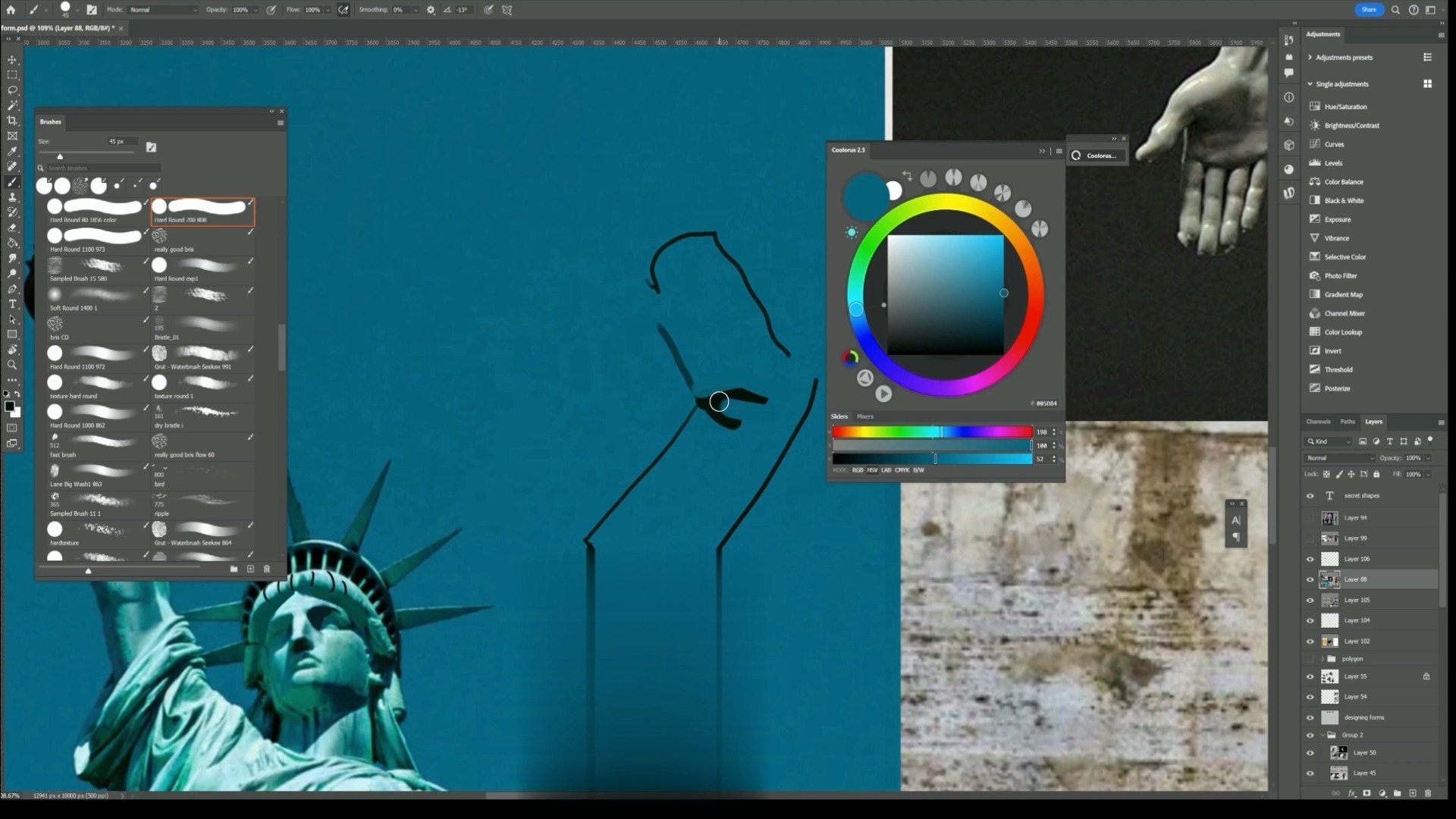The width and height of the screenshot is (1456, 819).
Task: Expand Adjustments presets section
Action: 1310,58
